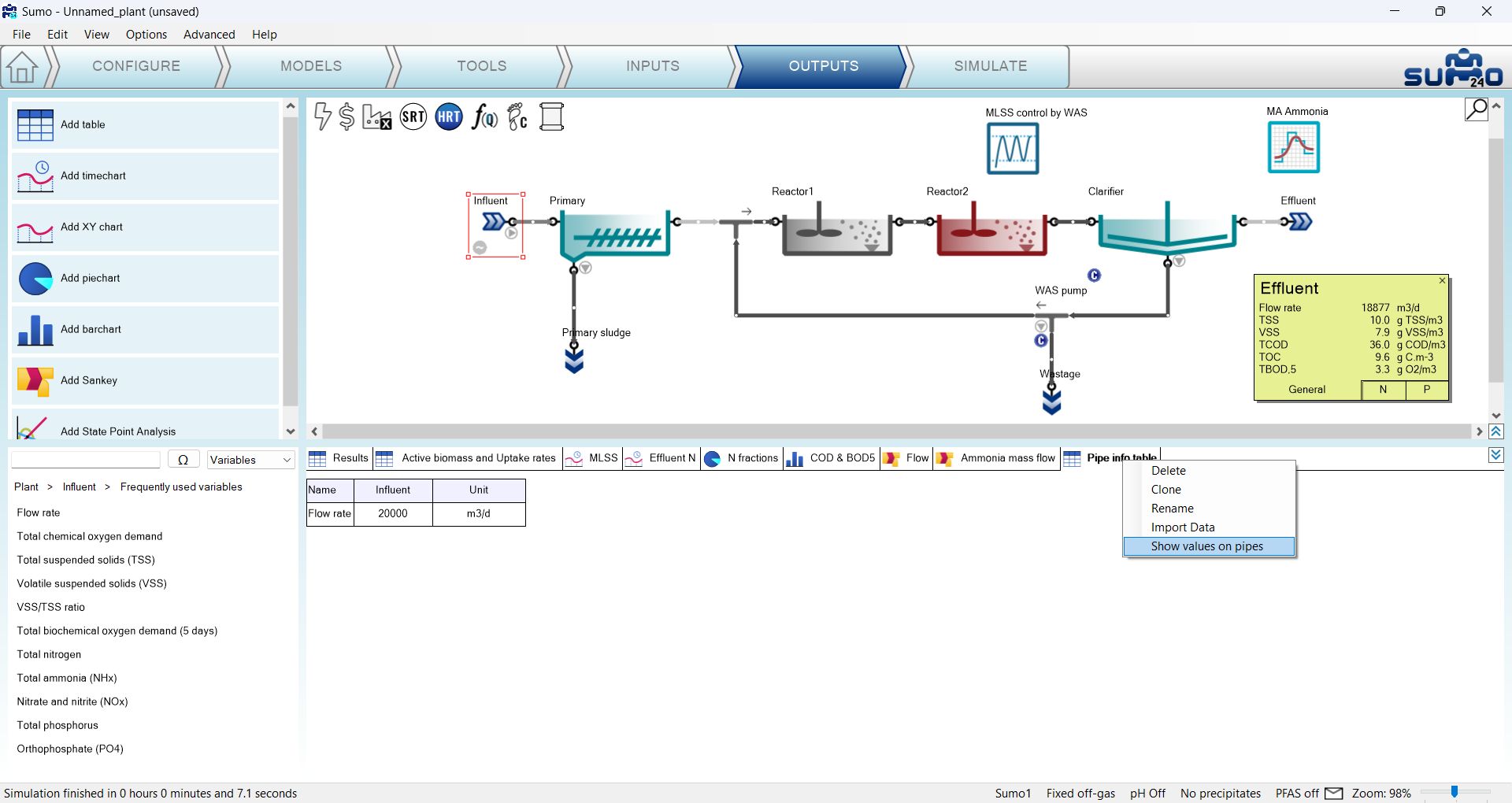
Task: Adjust the zoom slider in status bar
Action: tap(1454, 793)
